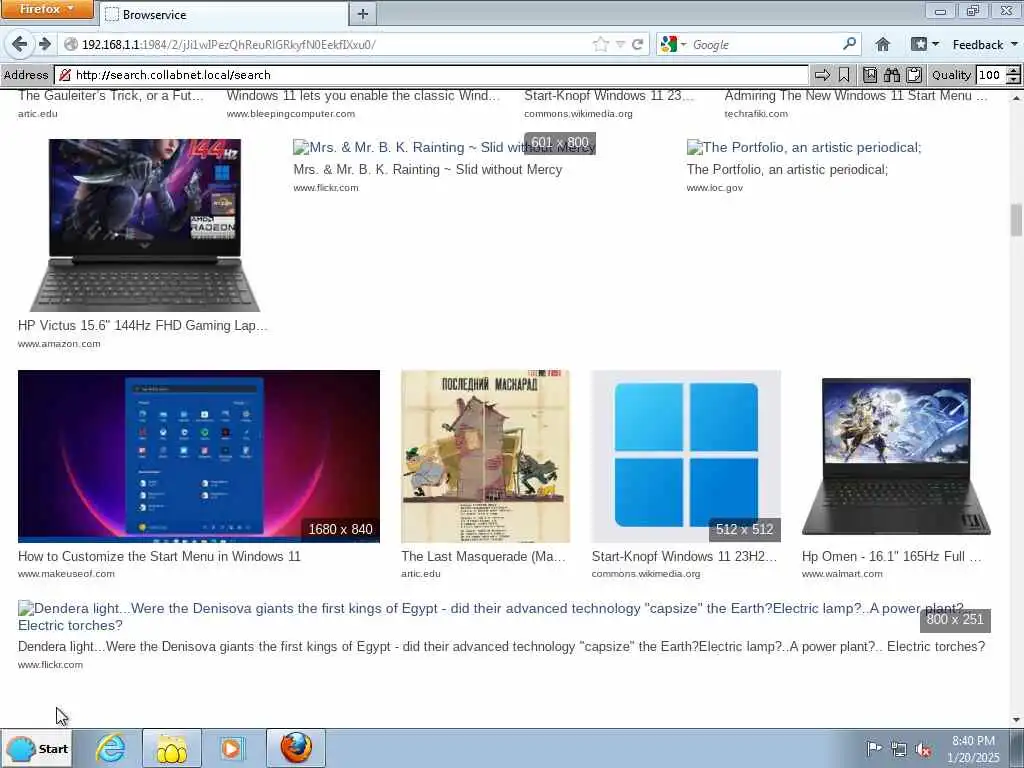Open the Feedback dropdown

pyautogui.click(x=985, y=44)
